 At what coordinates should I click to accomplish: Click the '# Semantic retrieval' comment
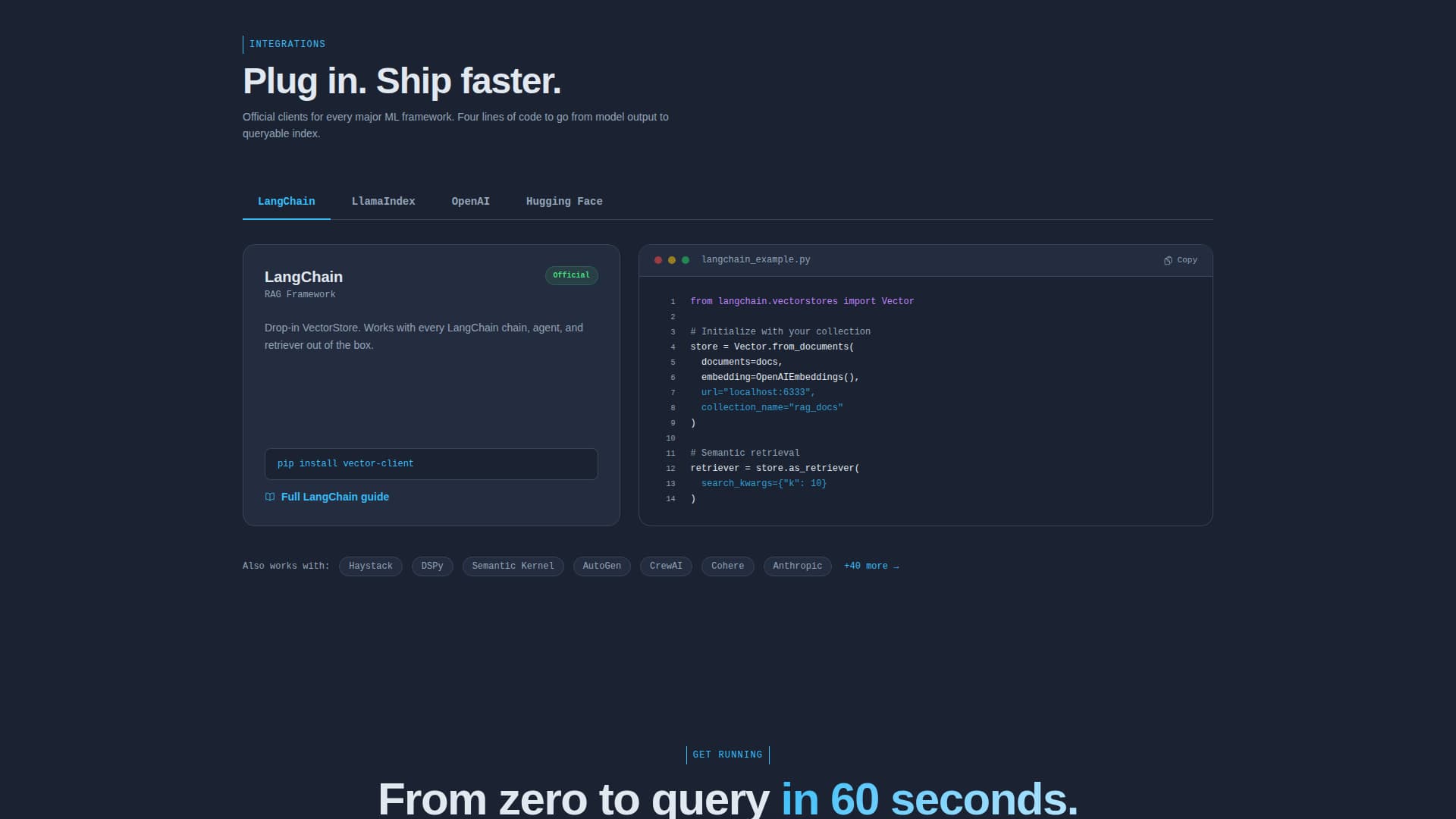[745, 453]
